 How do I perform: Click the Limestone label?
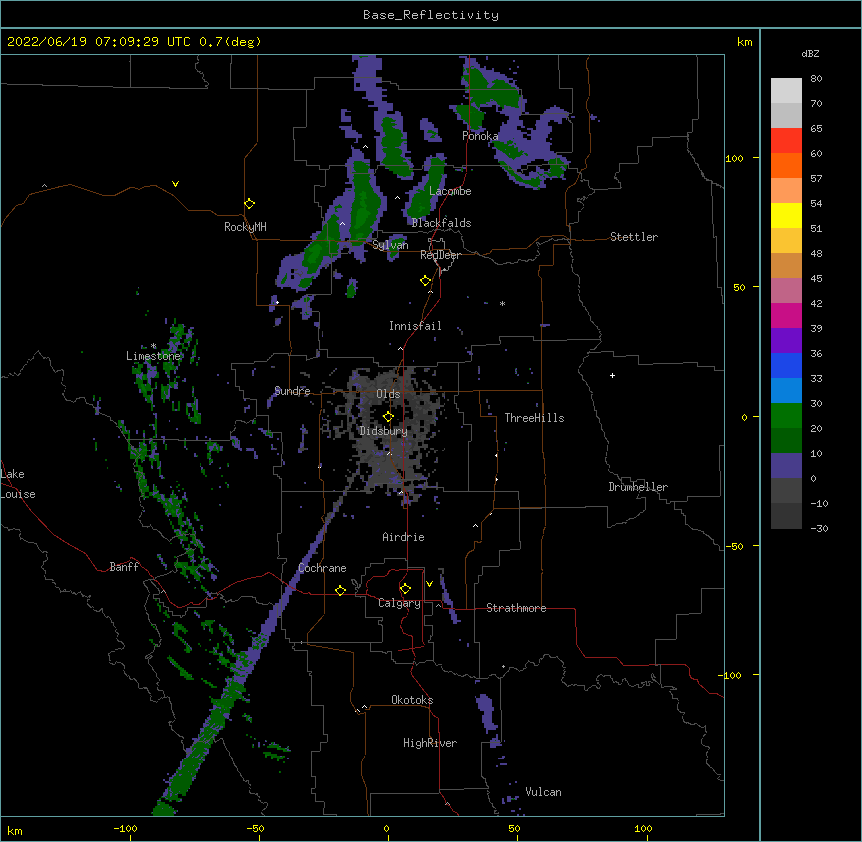point(153,356)
